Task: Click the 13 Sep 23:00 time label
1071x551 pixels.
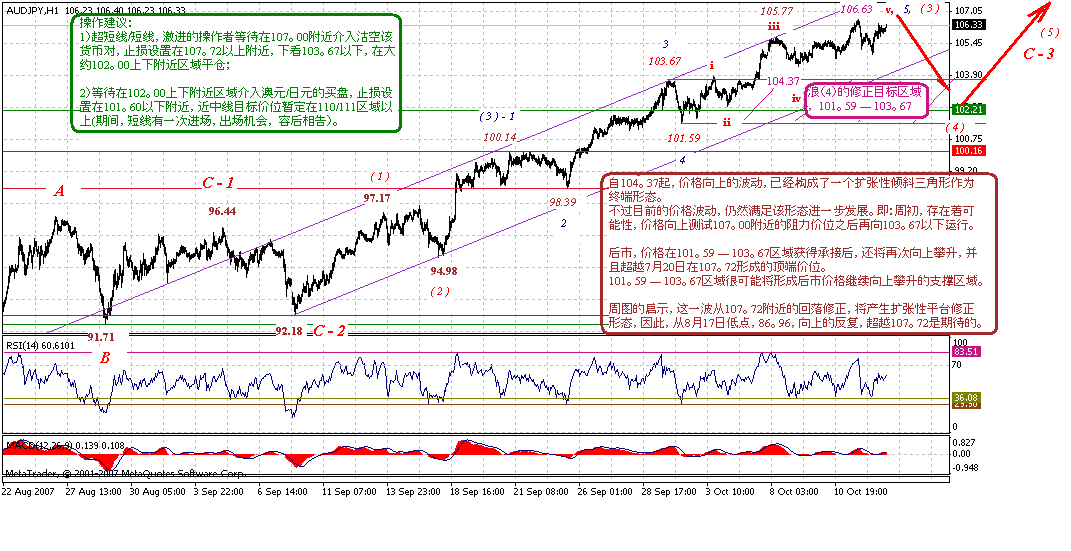Action: [414, 491]
